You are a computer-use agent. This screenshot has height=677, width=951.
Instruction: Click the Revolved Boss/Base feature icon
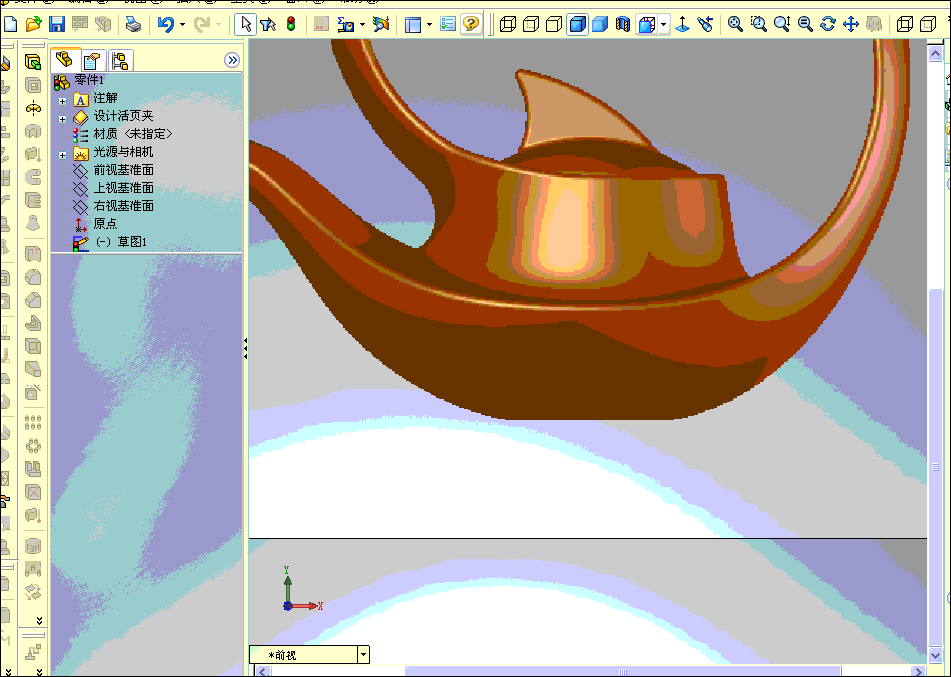(33, 108)
